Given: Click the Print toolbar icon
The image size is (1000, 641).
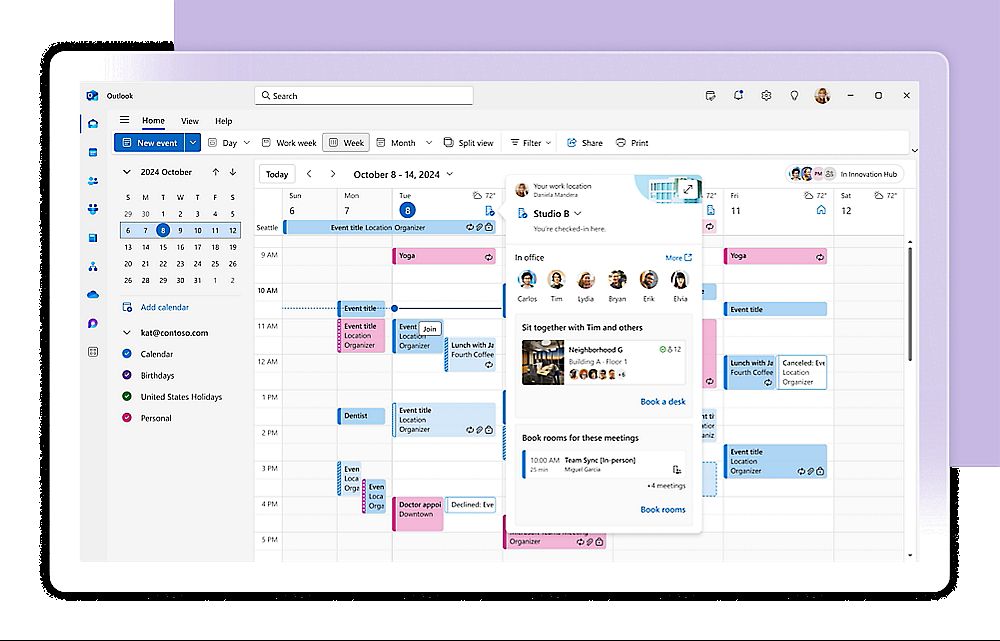Looking at the screenshot, I should [632, 143].
